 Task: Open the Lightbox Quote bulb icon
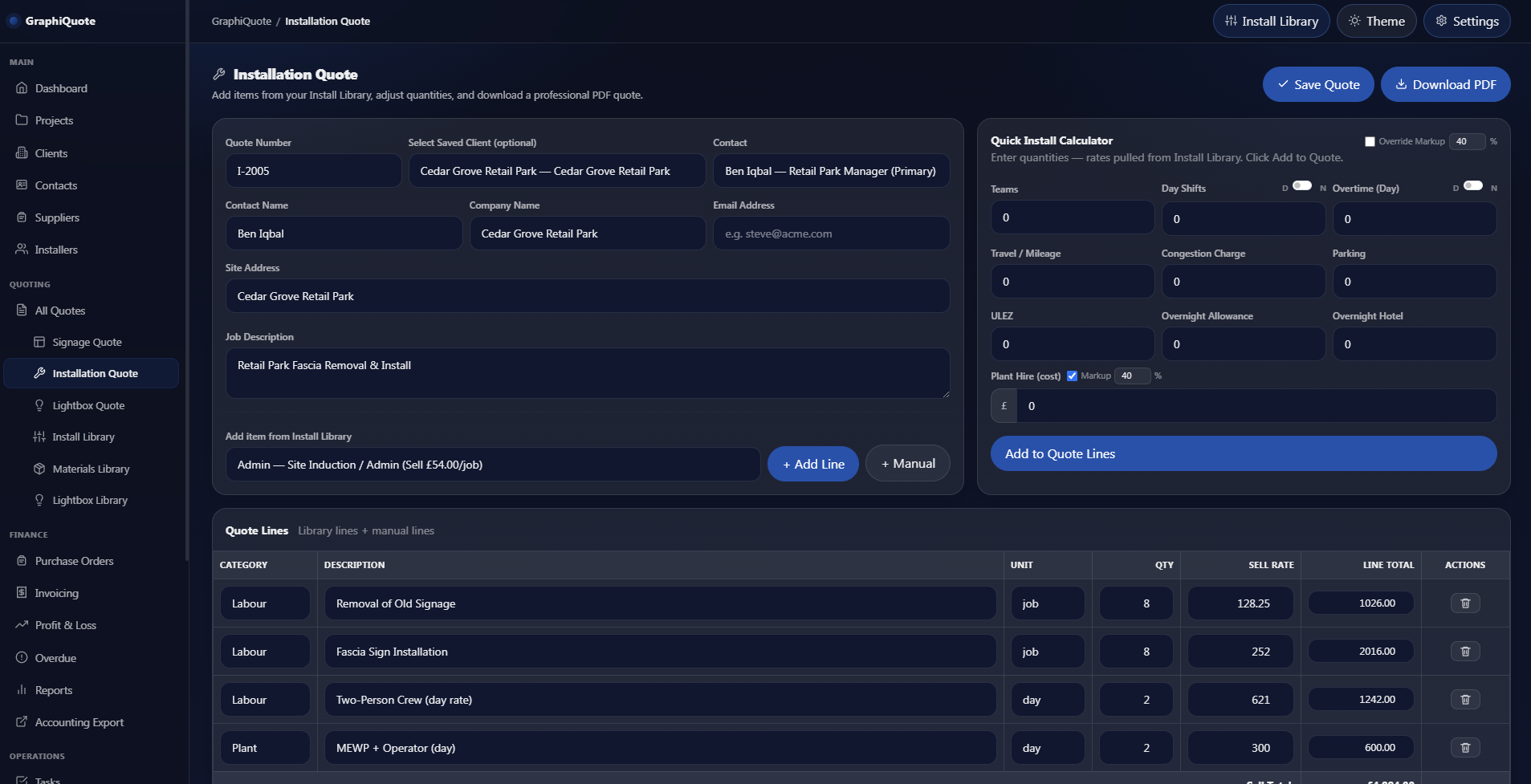tap(39, 405)
